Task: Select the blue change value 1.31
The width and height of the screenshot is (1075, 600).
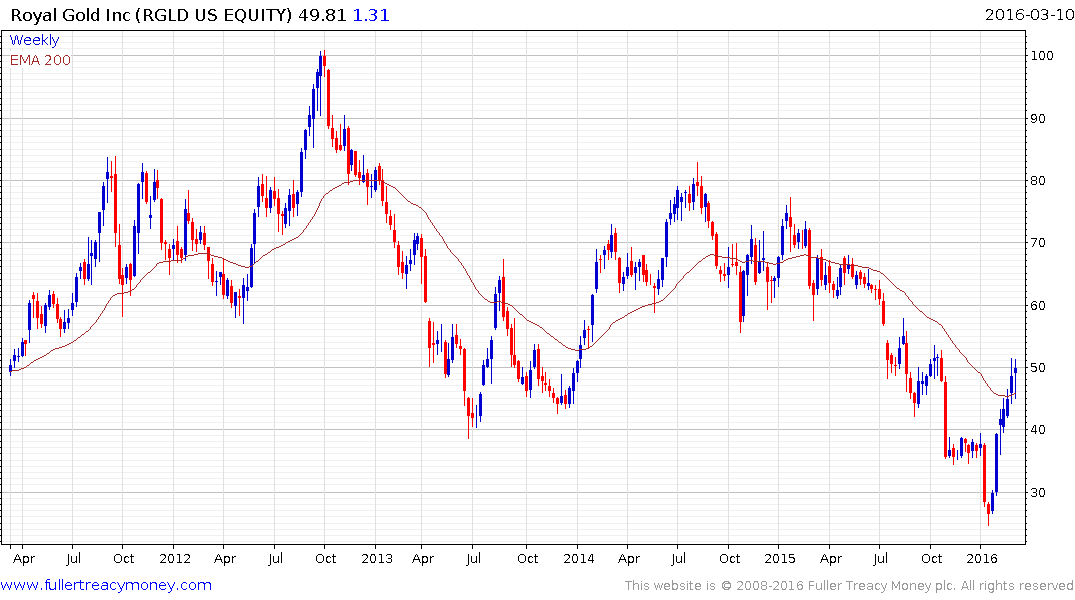Action: (x=371, y=15)
